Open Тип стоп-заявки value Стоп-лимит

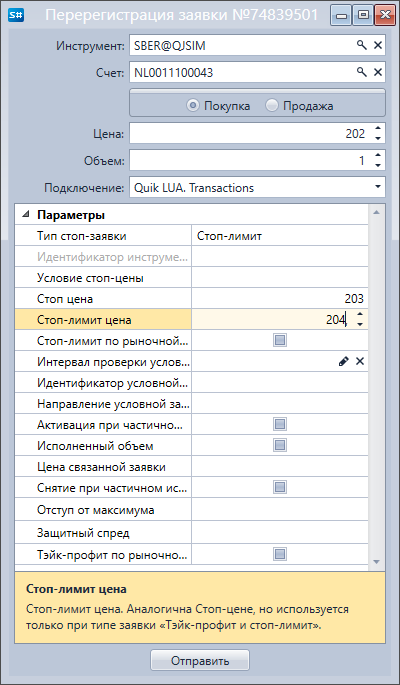tap(279, 236)
